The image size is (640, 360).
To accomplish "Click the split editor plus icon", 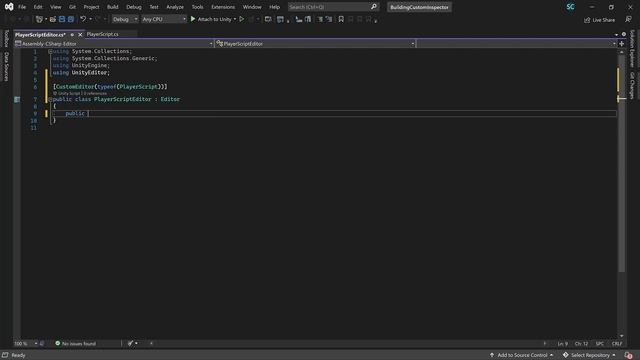I will tap(621, 44).
